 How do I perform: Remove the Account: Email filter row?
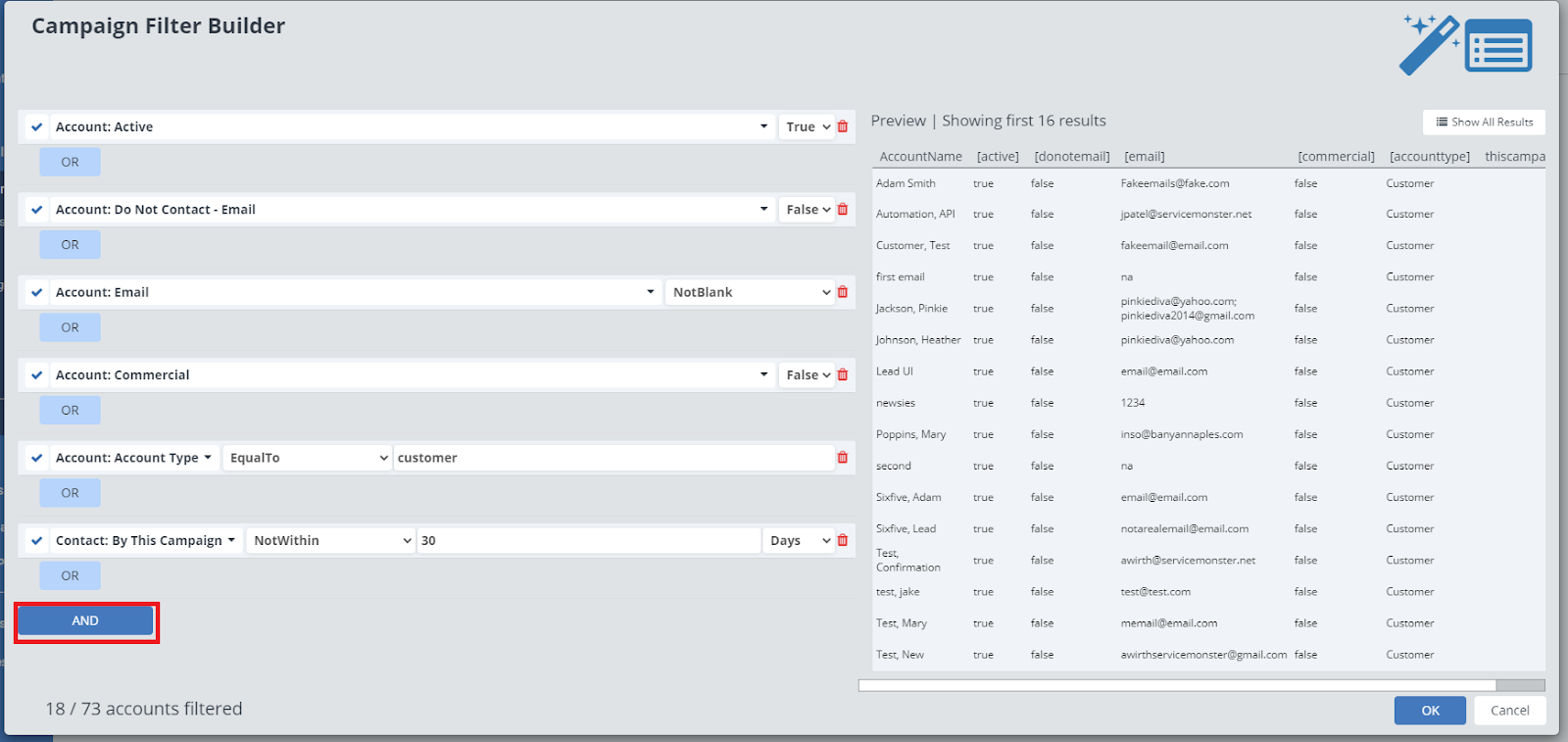click(843, 292)
